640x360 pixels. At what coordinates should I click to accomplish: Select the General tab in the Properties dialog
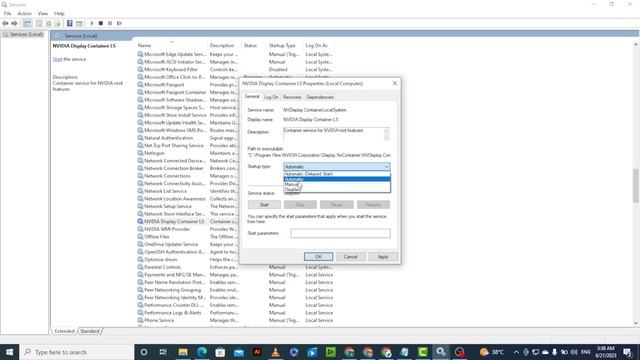pos(252,97)
